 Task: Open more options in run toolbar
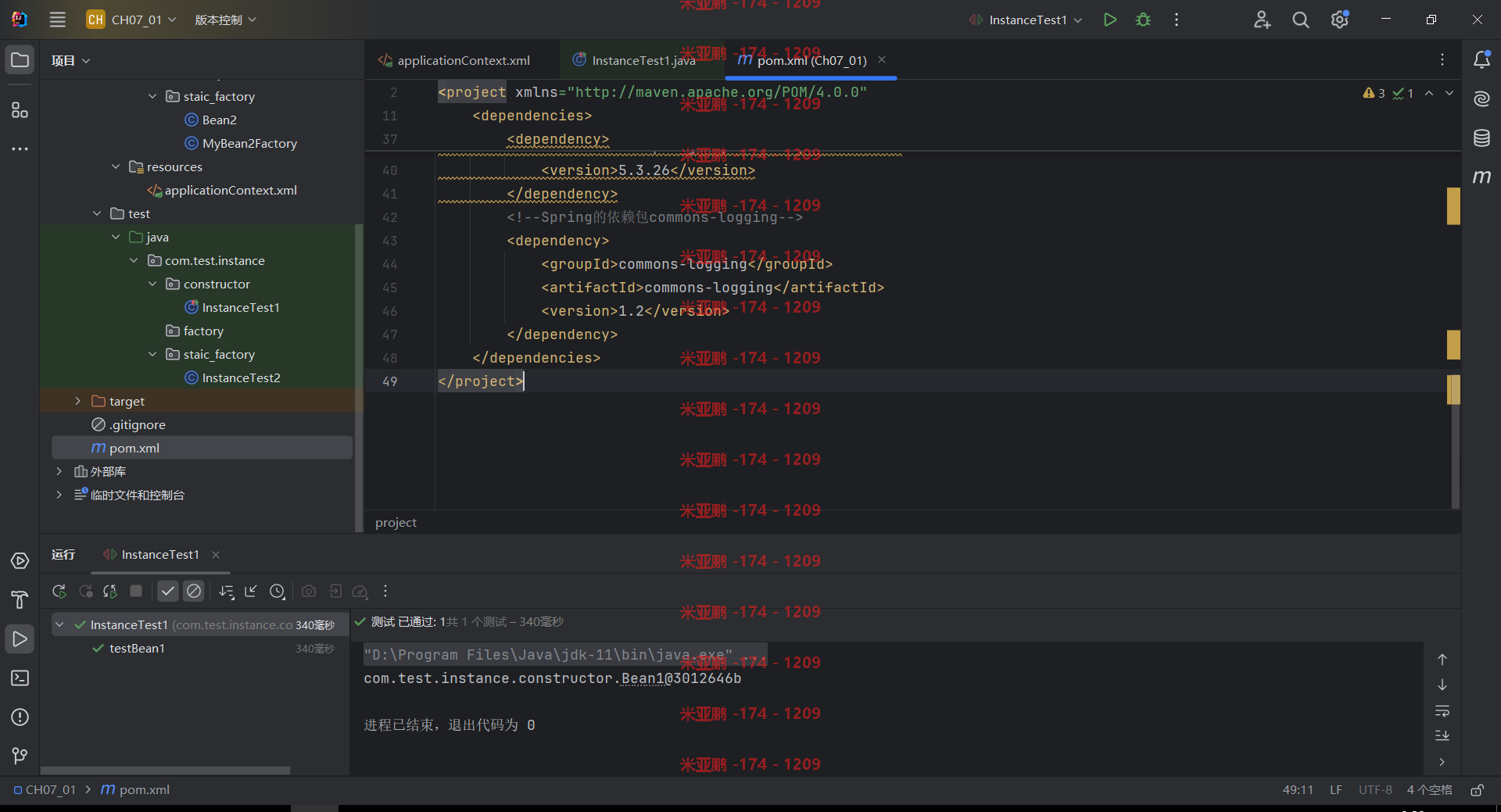coord(385,592)
